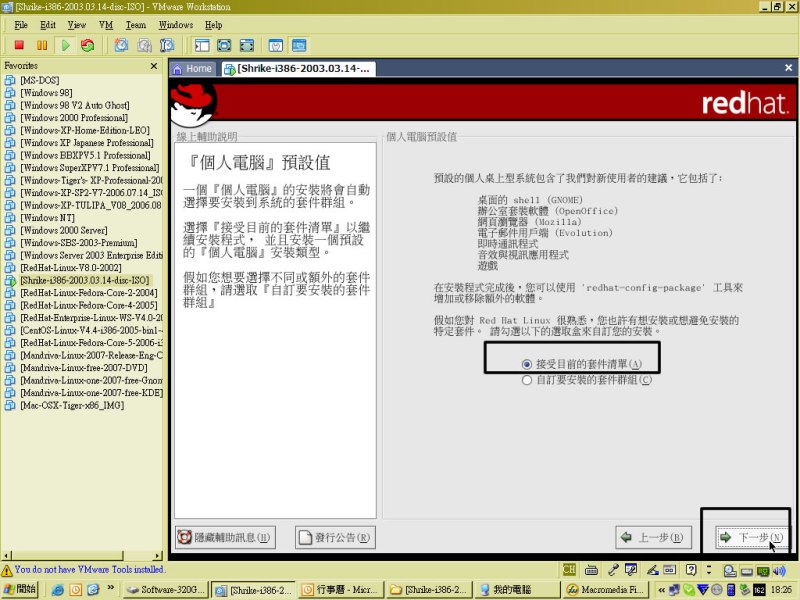Click the Internet Explorer quick launch icon

pos(58,590)
